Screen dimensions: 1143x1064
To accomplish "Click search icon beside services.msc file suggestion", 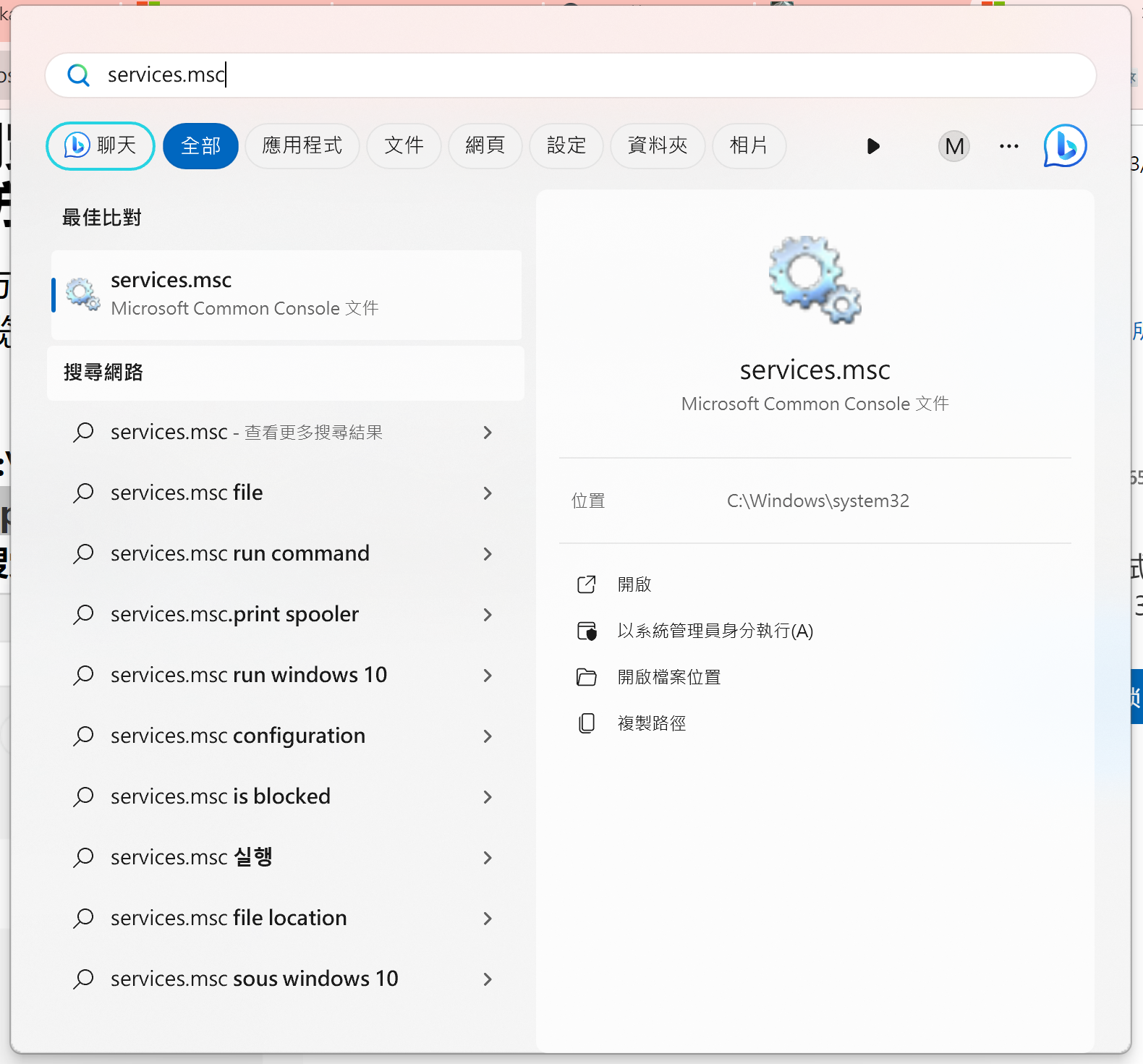I will pos(84,493).
